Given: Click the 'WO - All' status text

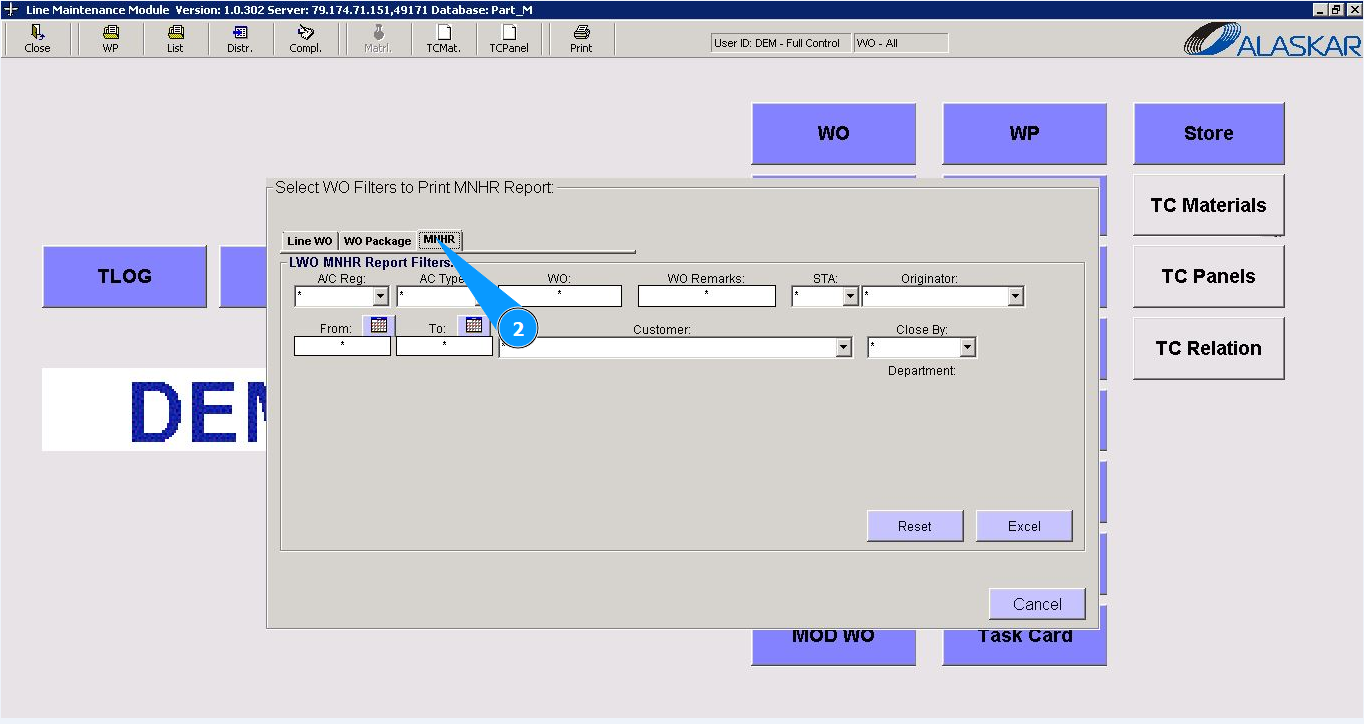Looking at the screenshot, I should pyautogui.click(x=877, y=43).
